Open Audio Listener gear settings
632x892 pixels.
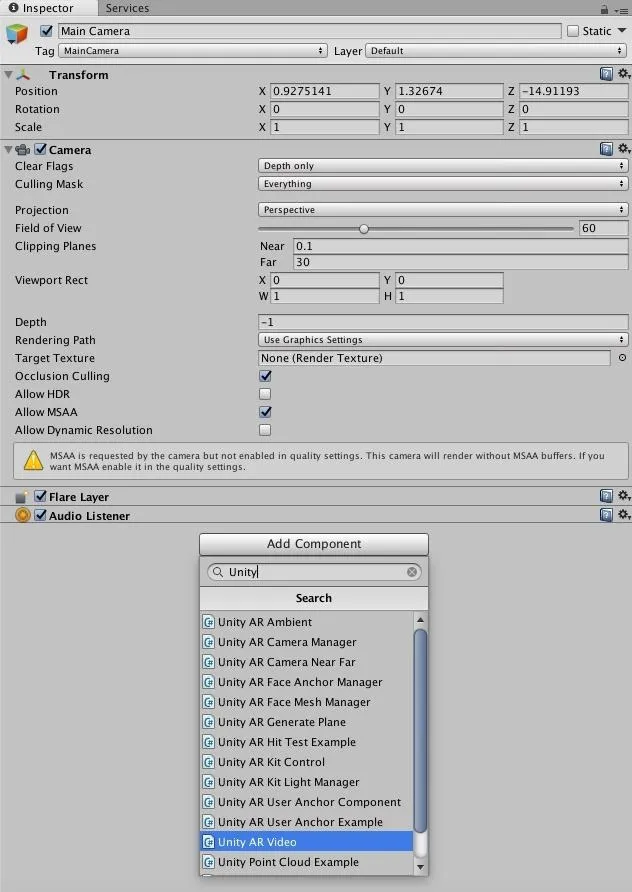(x=624, y=514)
